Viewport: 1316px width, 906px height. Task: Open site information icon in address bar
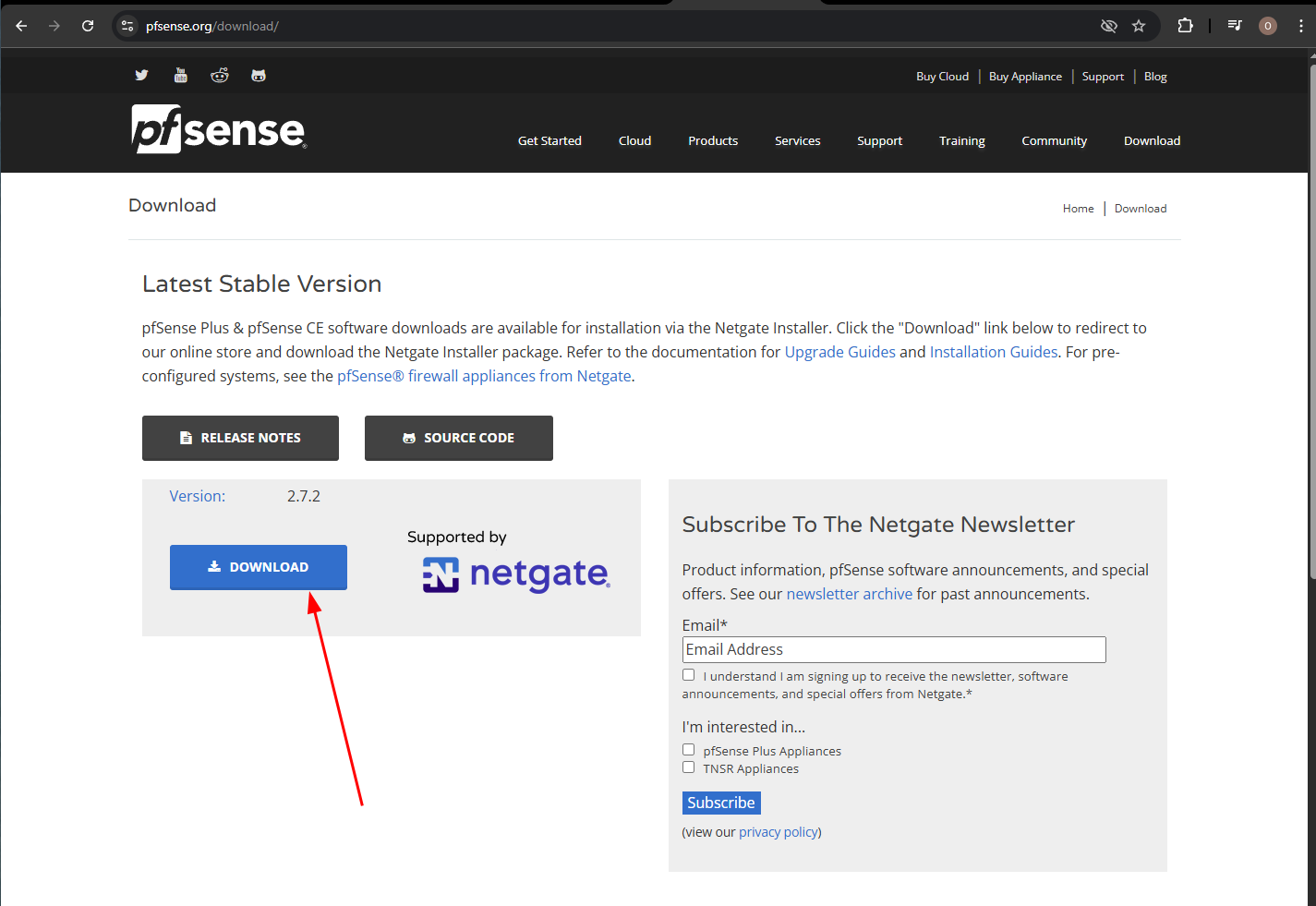click(x=128, y=26)
